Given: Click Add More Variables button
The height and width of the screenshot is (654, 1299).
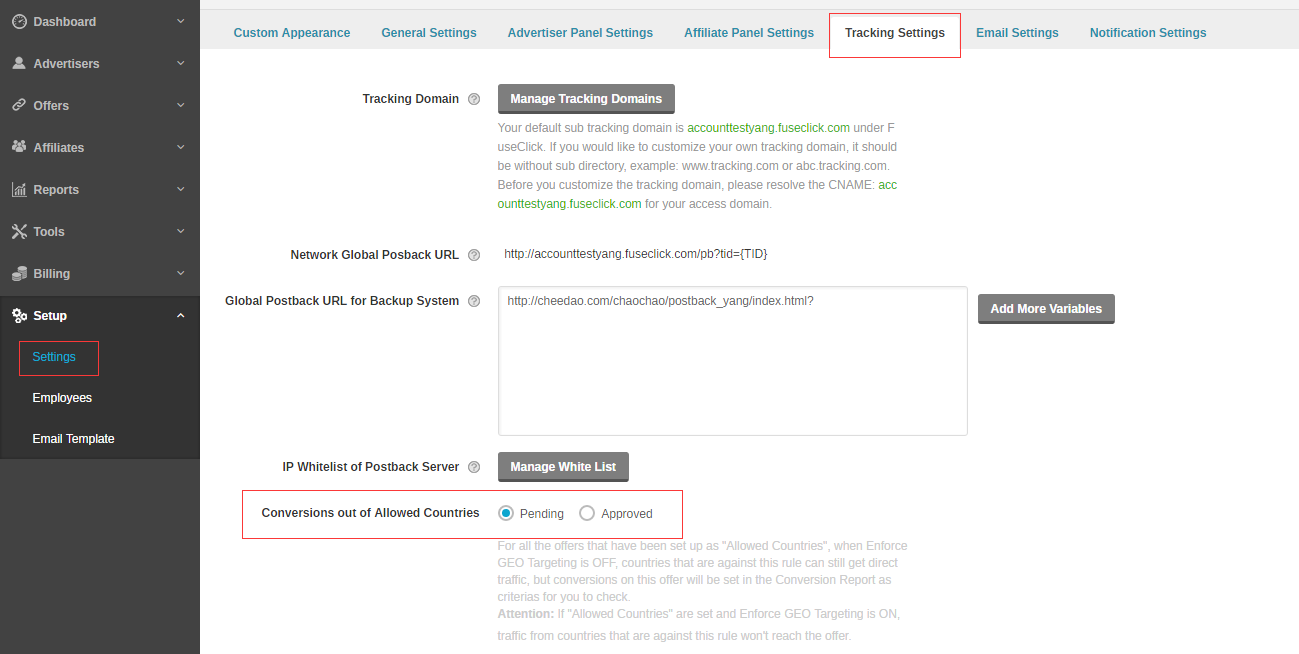Looking at the screenshot, I should click(1046, 309).
